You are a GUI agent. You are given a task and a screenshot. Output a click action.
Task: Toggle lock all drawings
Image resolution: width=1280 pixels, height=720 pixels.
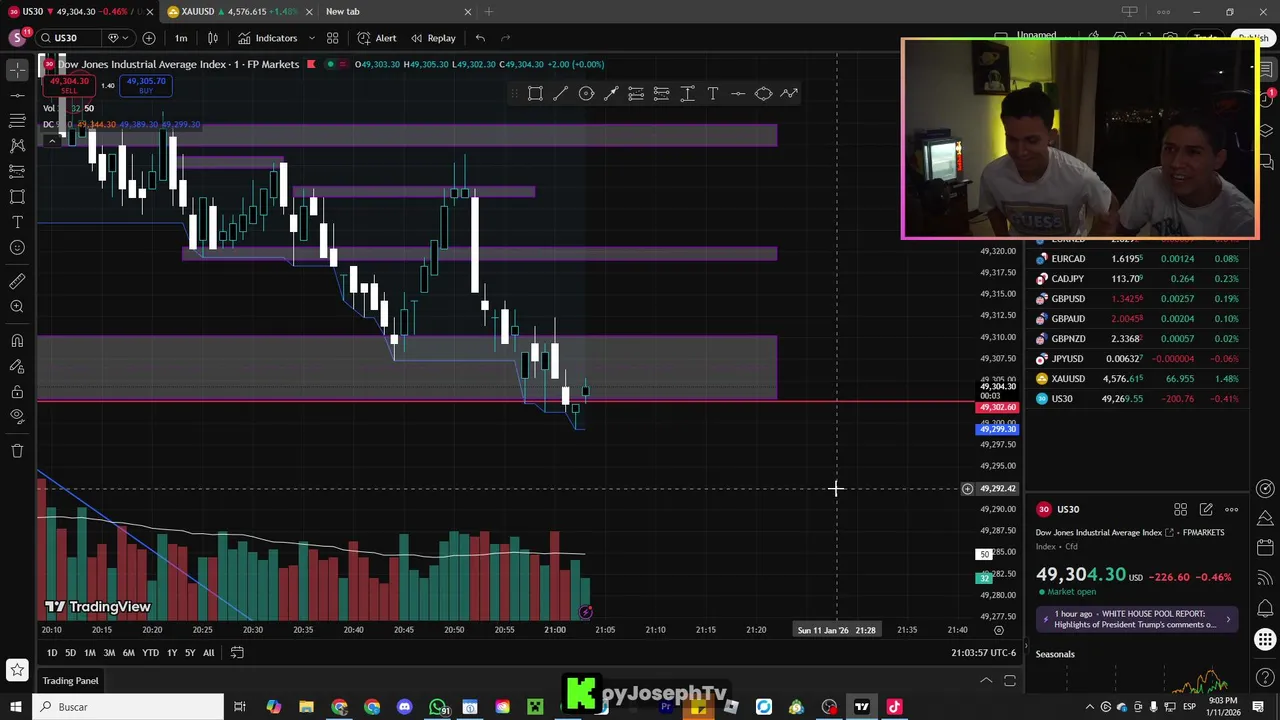pos(17,392)
